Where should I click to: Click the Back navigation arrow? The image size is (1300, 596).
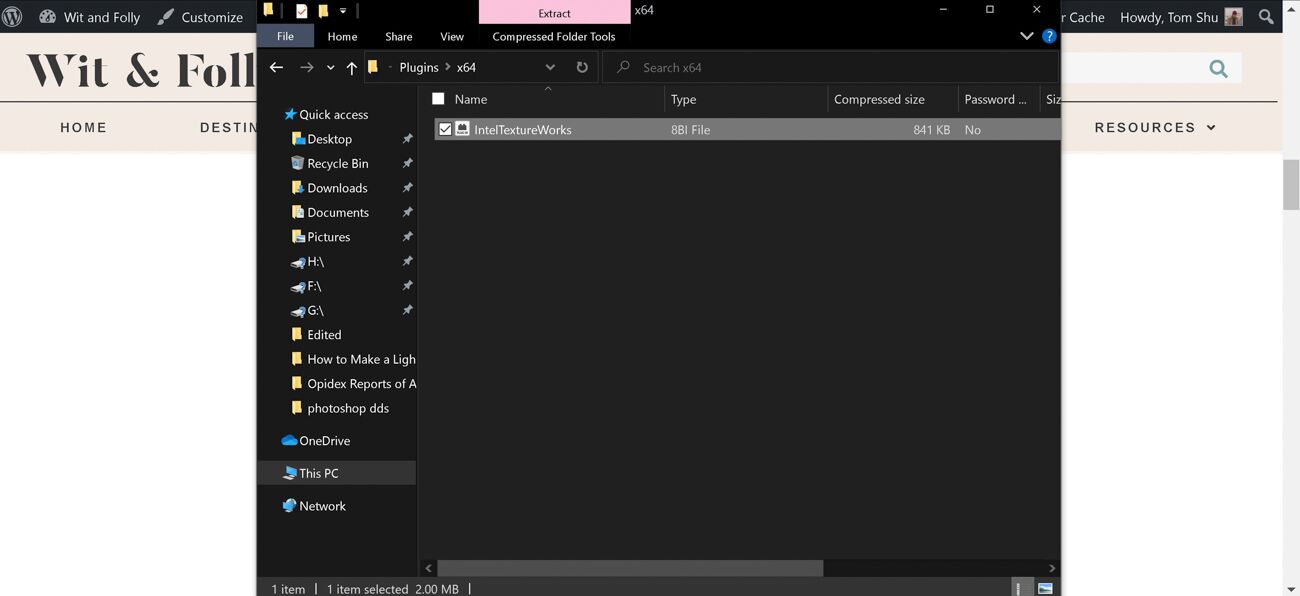[x=277, y=67]
